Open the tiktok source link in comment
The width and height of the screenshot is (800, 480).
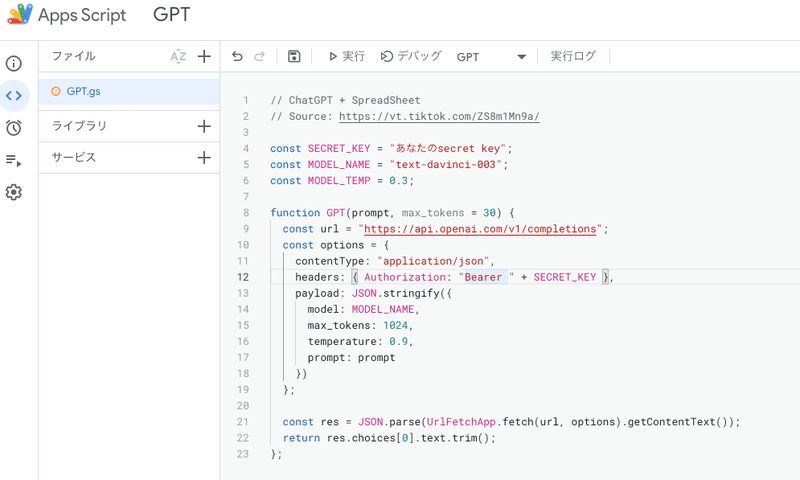point(439,116)
